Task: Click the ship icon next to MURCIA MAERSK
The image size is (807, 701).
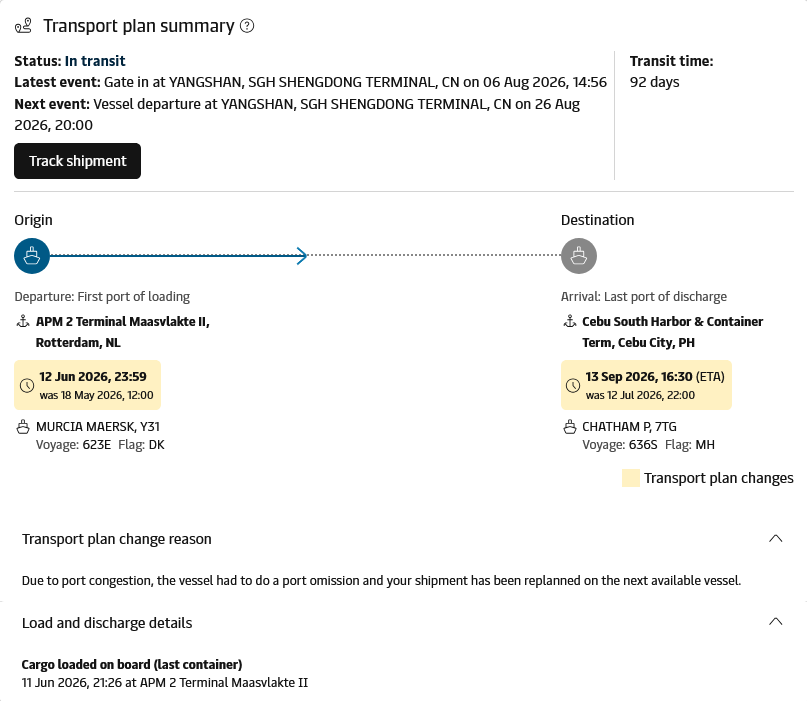Action: pos(23,427)
